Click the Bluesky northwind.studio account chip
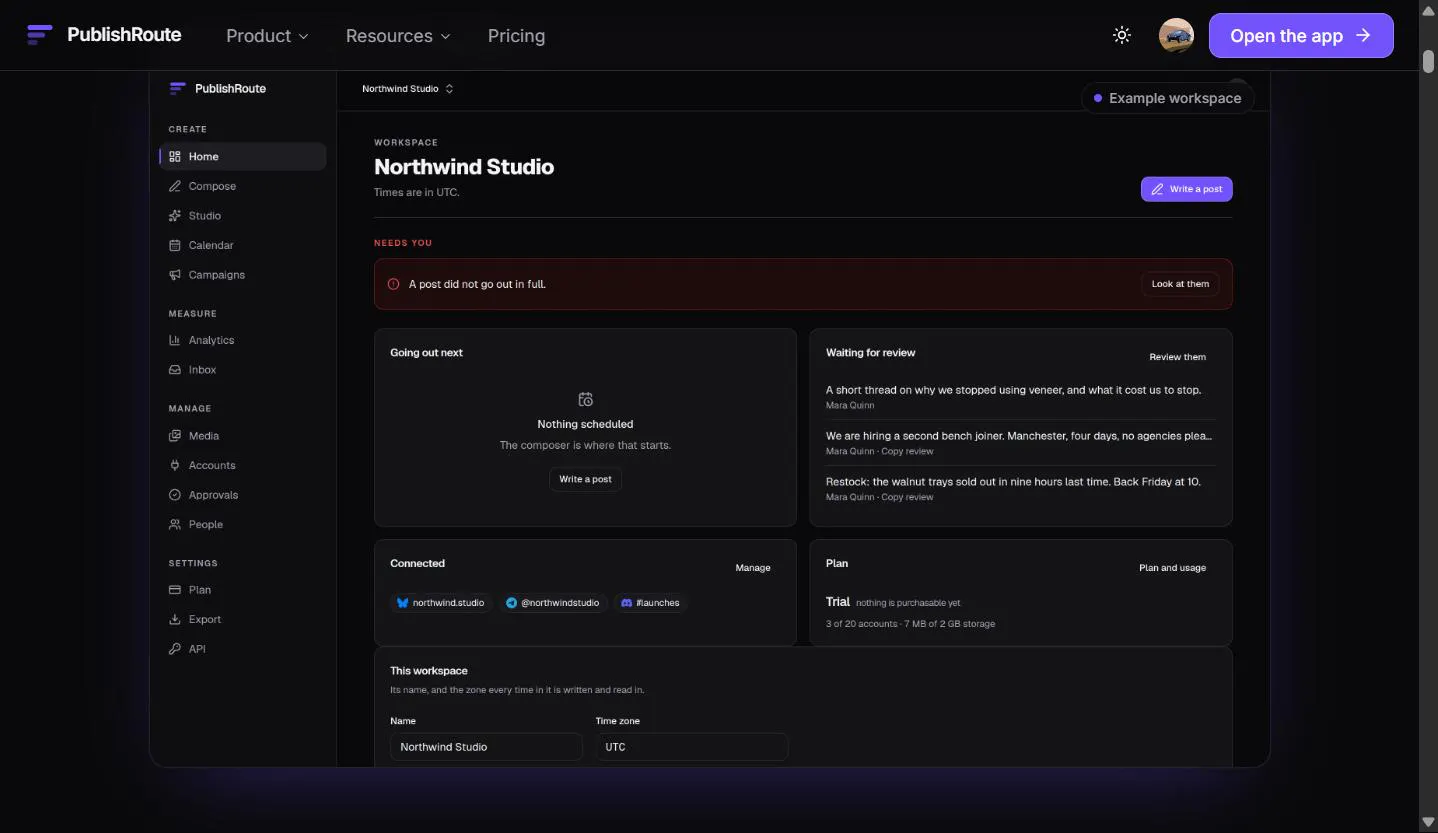The image size is (1438, 833). 441,603
